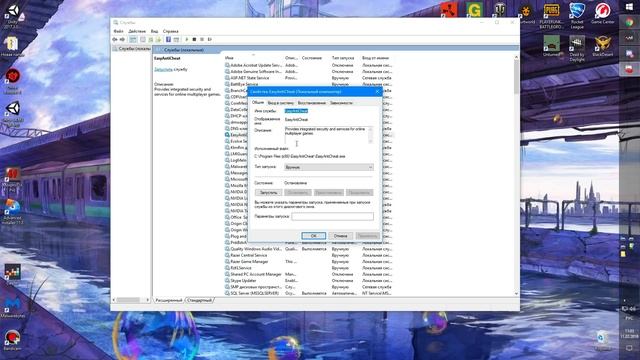Viewport: 640px width, 360px height.
Task: Open Advanced Installer desktop shortcut
Action: click(13, 211)
